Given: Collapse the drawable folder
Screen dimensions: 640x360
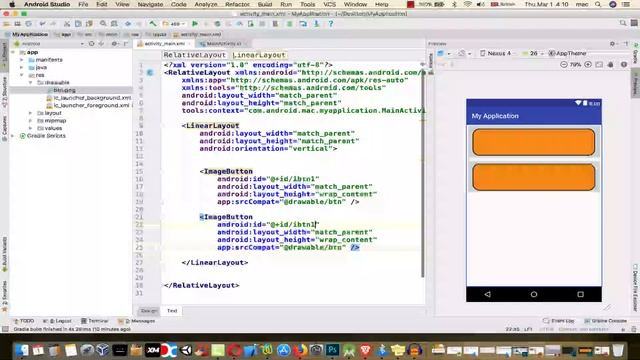Looking at the screenshot, I should tap(30, 82).
